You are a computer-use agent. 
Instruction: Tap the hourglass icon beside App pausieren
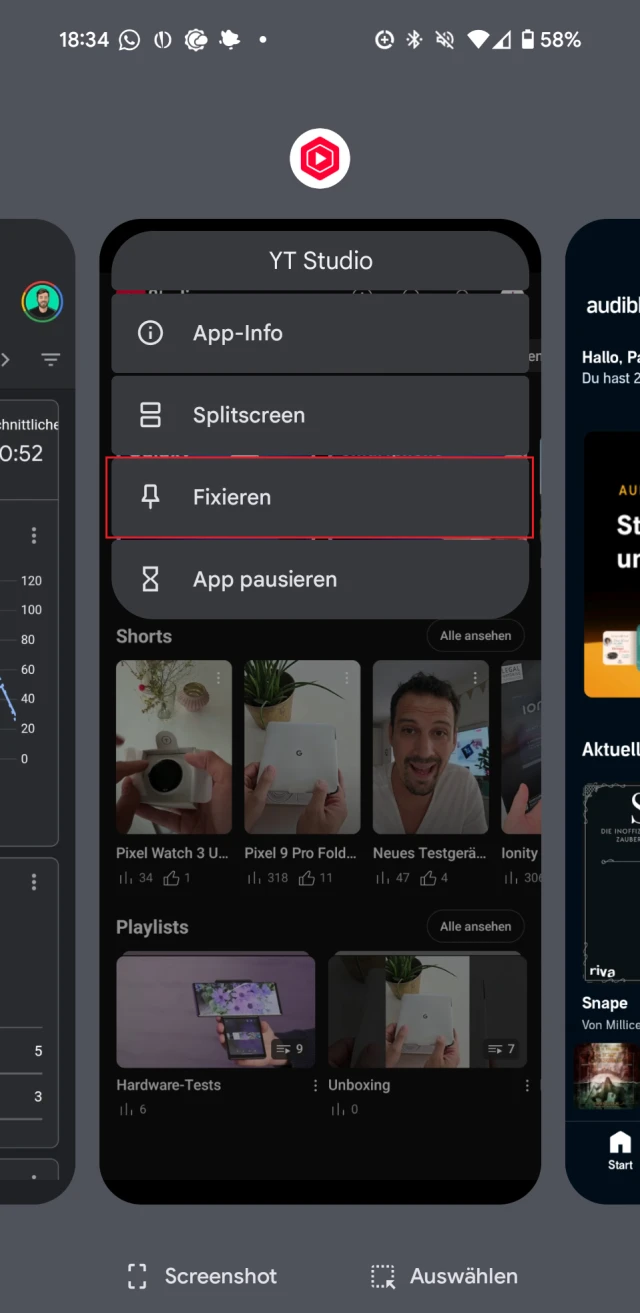pos(150,579)
